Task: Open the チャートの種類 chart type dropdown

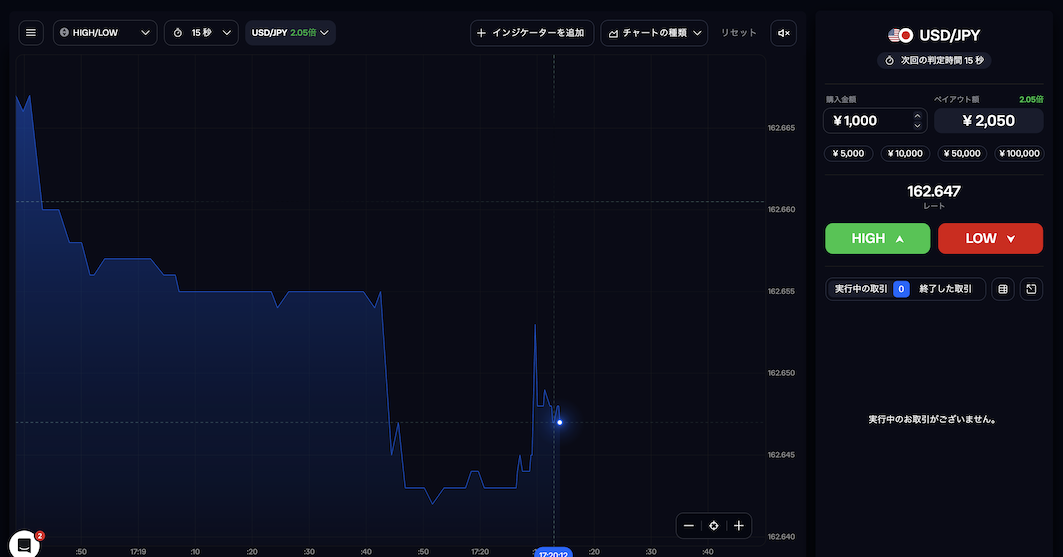Action: 654,33
